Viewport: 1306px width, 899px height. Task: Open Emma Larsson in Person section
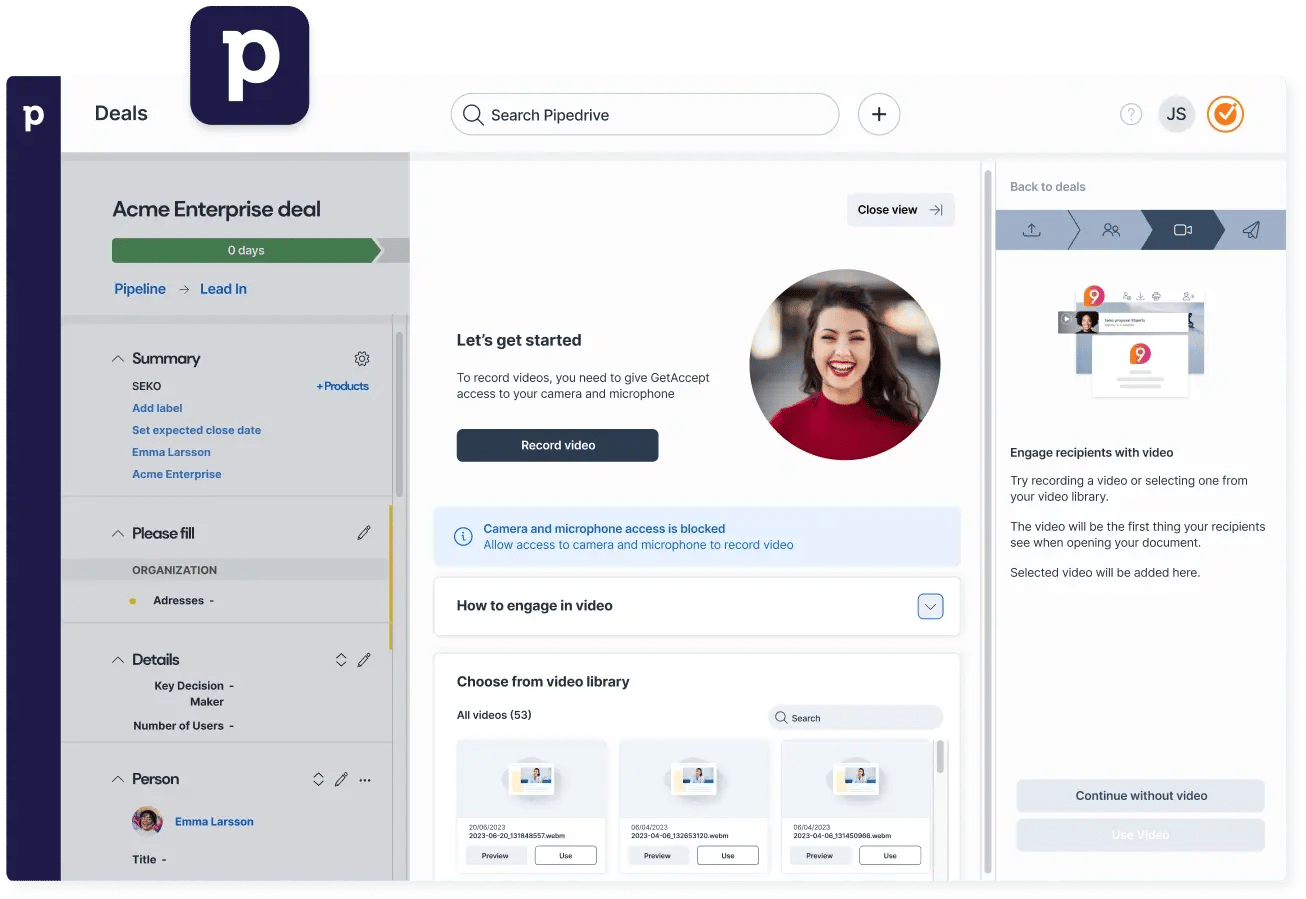[x=214, y=822]
